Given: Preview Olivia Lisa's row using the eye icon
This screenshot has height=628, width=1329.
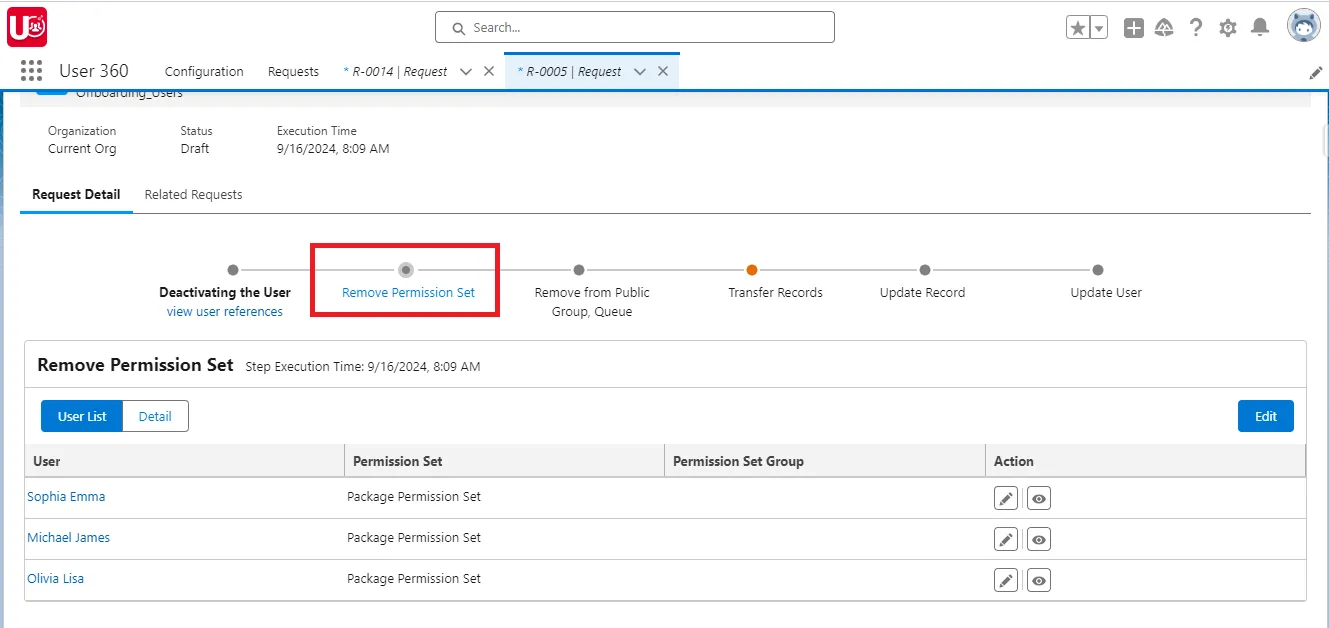Looking at the screenshot, I should pos(1038,579).
